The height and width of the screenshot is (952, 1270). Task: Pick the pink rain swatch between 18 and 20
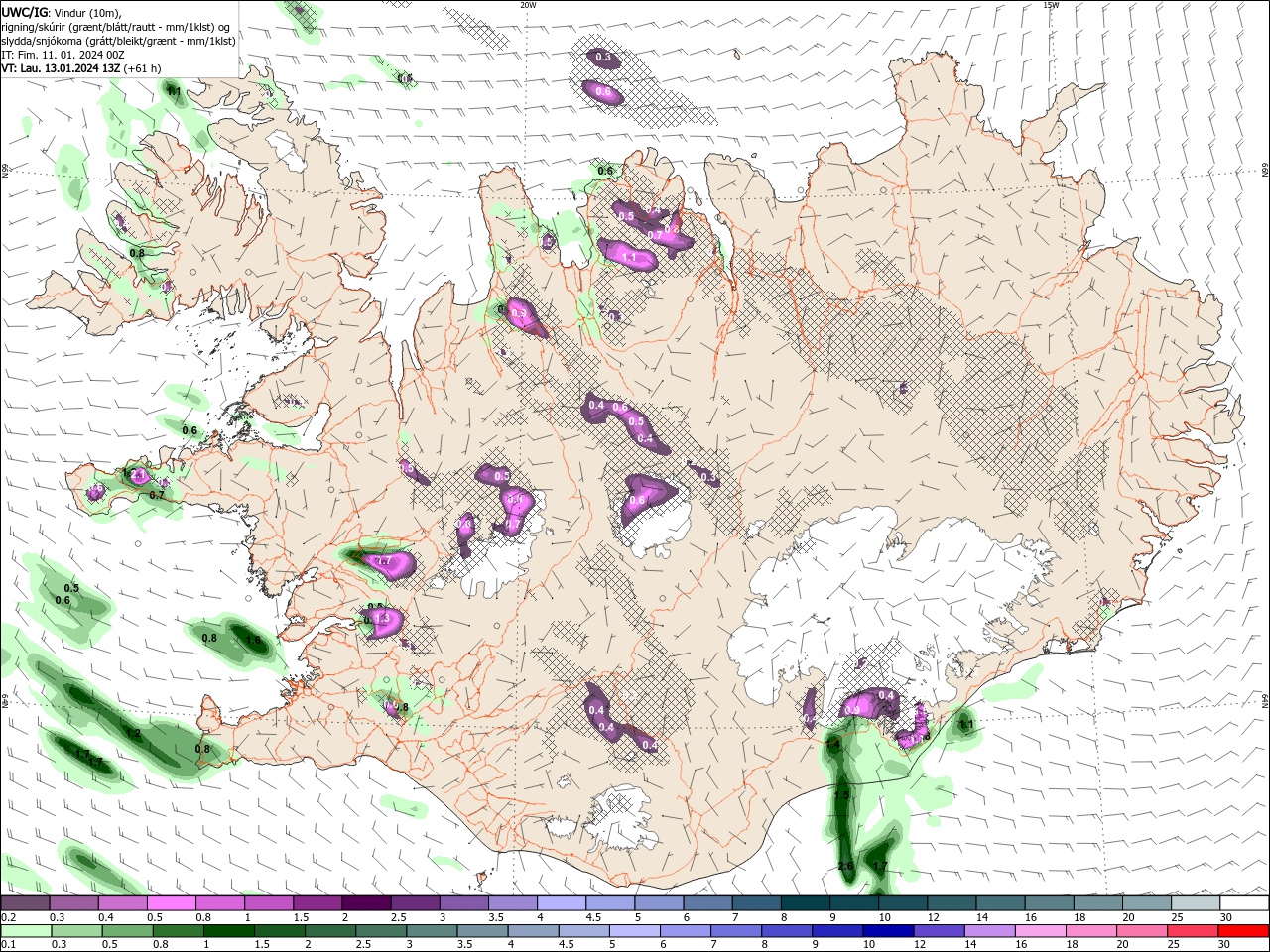1093,931
